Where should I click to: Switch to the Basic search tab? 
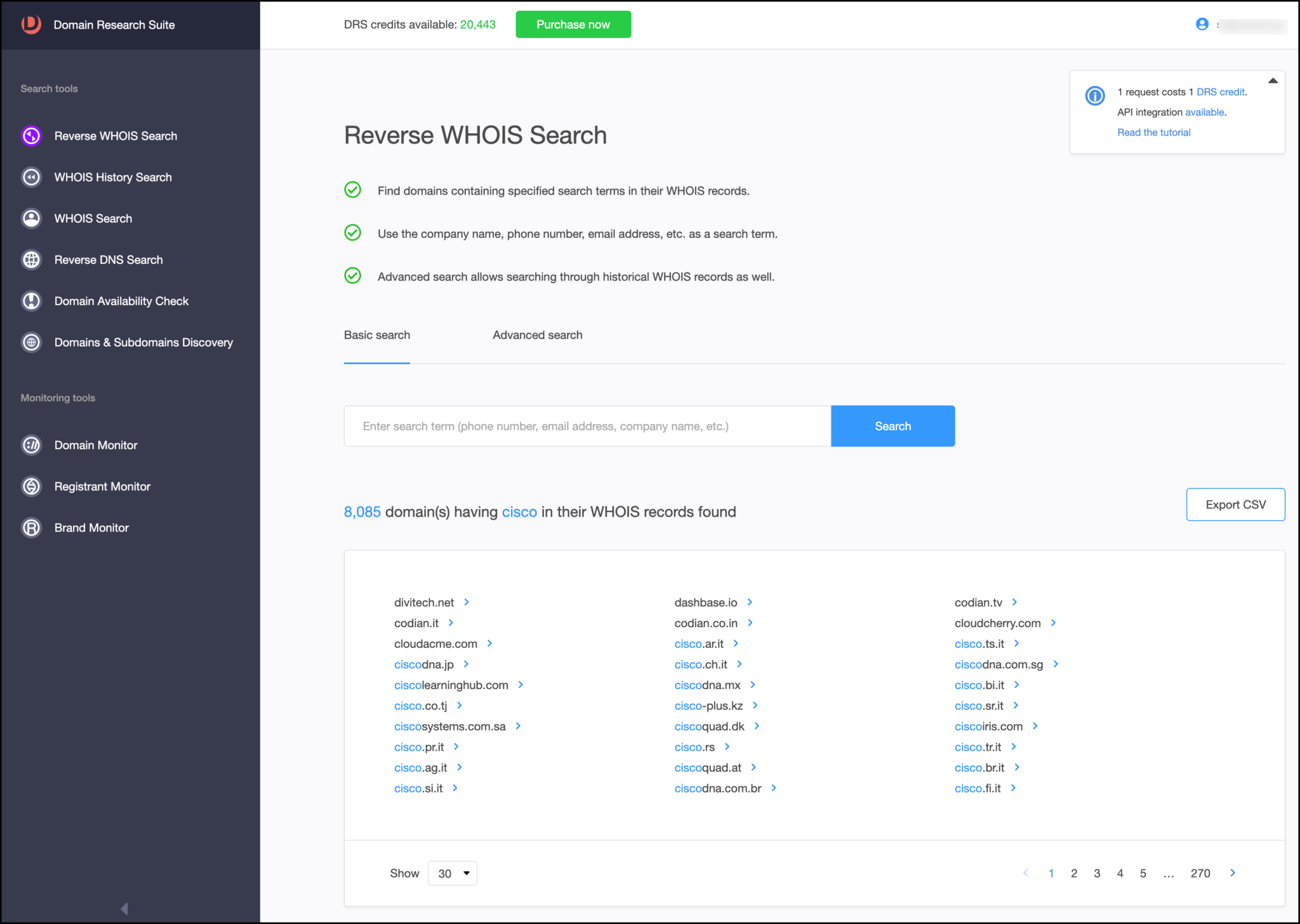(376, 335)
